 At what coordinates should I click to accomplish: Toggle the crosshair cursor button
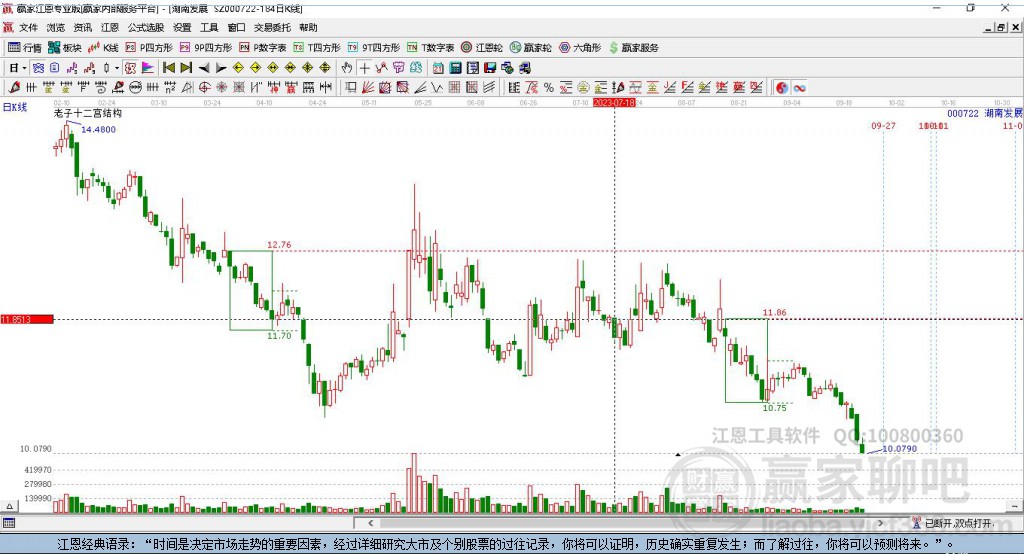coord(364,68)
